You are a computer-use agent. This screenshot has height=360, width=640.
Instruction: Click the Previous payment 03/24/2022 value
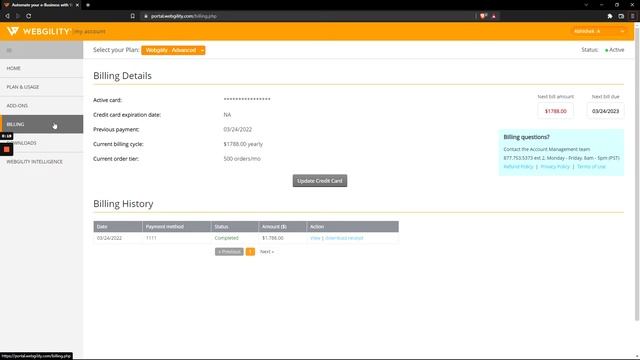[238, 129]
